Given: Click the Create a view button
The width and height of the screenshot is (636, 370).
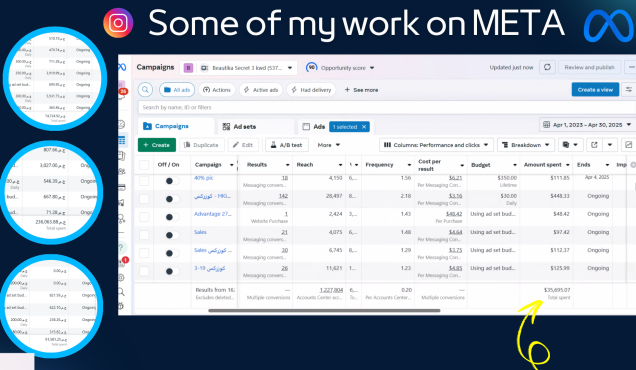Looking at the screenshot, I should 595,90.
